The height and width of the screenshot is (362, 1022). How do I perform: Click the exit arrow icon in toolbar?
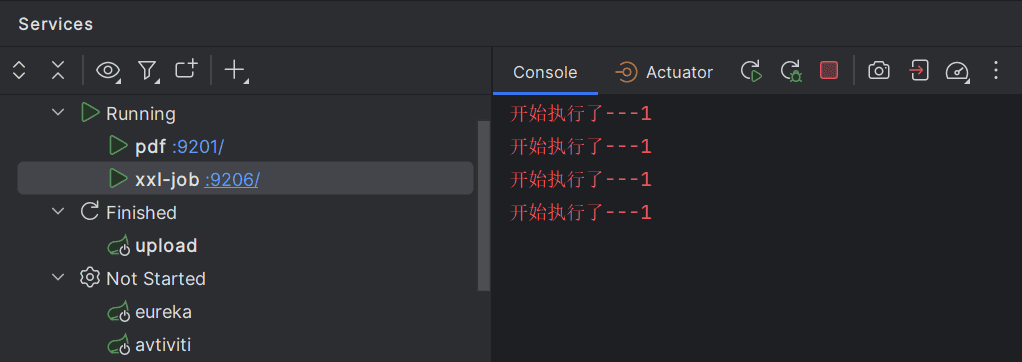[918, 70]
